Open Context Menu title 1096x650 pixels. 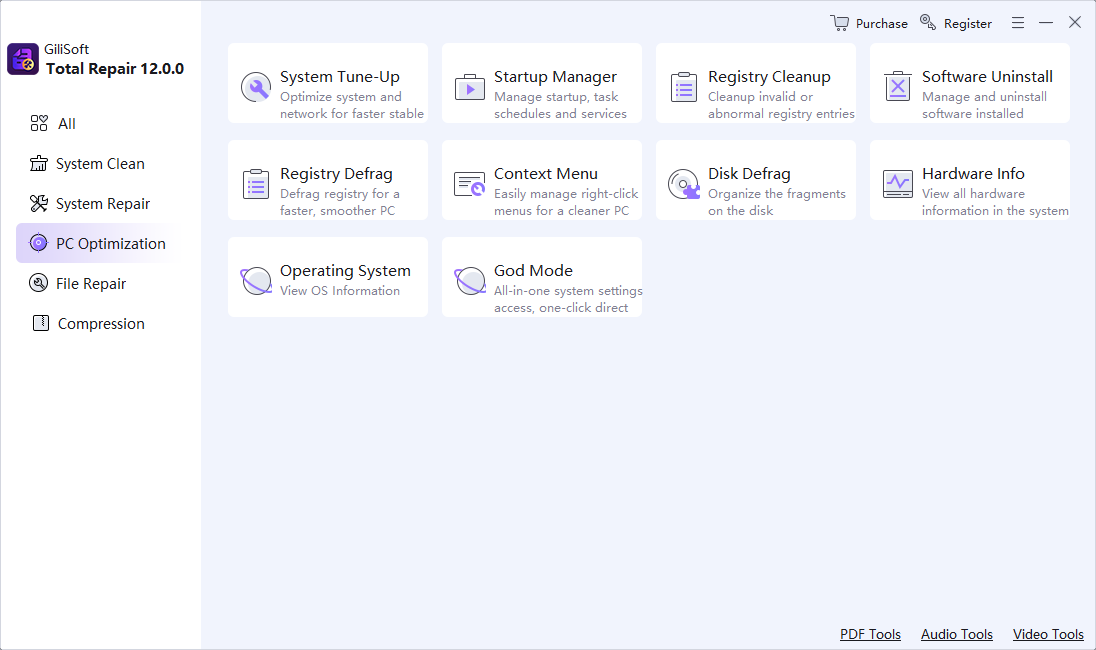pos(546,173)
